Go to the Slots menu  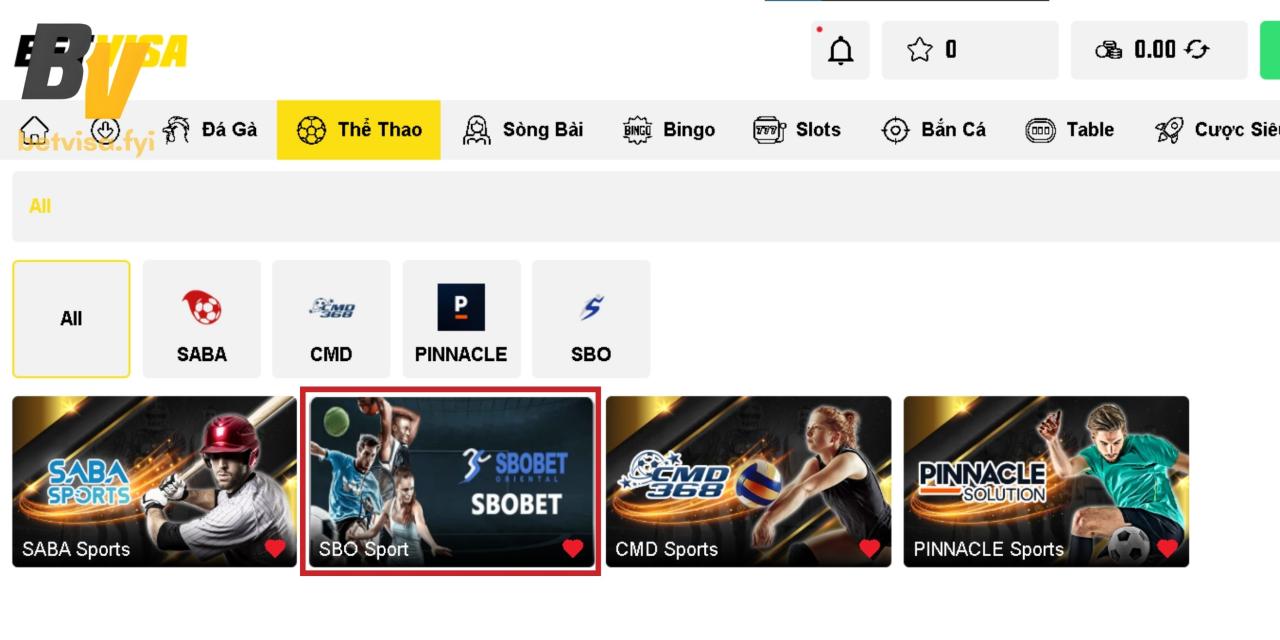click(797, 130)
